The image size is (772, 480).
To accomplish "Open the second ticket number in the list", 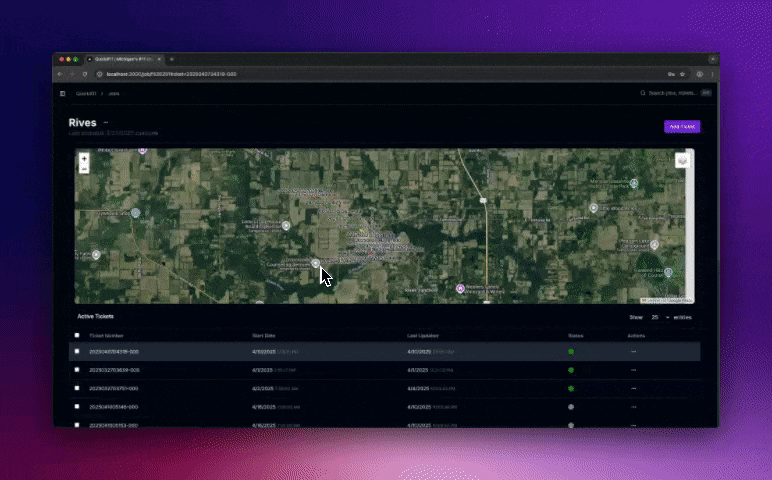I will pos(114,370).
